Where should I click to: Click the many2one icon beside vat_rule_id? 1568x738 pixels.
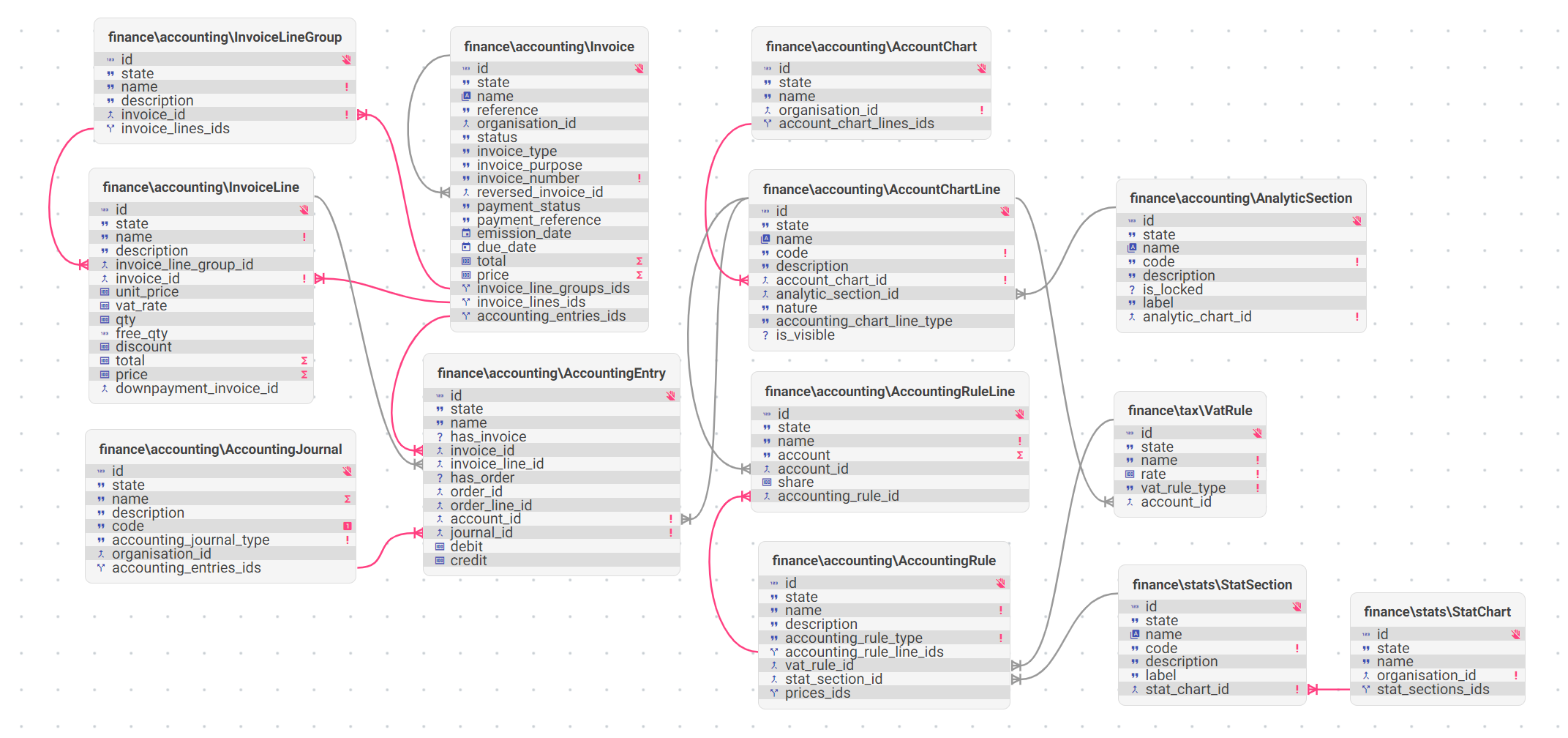pos(774,666)
